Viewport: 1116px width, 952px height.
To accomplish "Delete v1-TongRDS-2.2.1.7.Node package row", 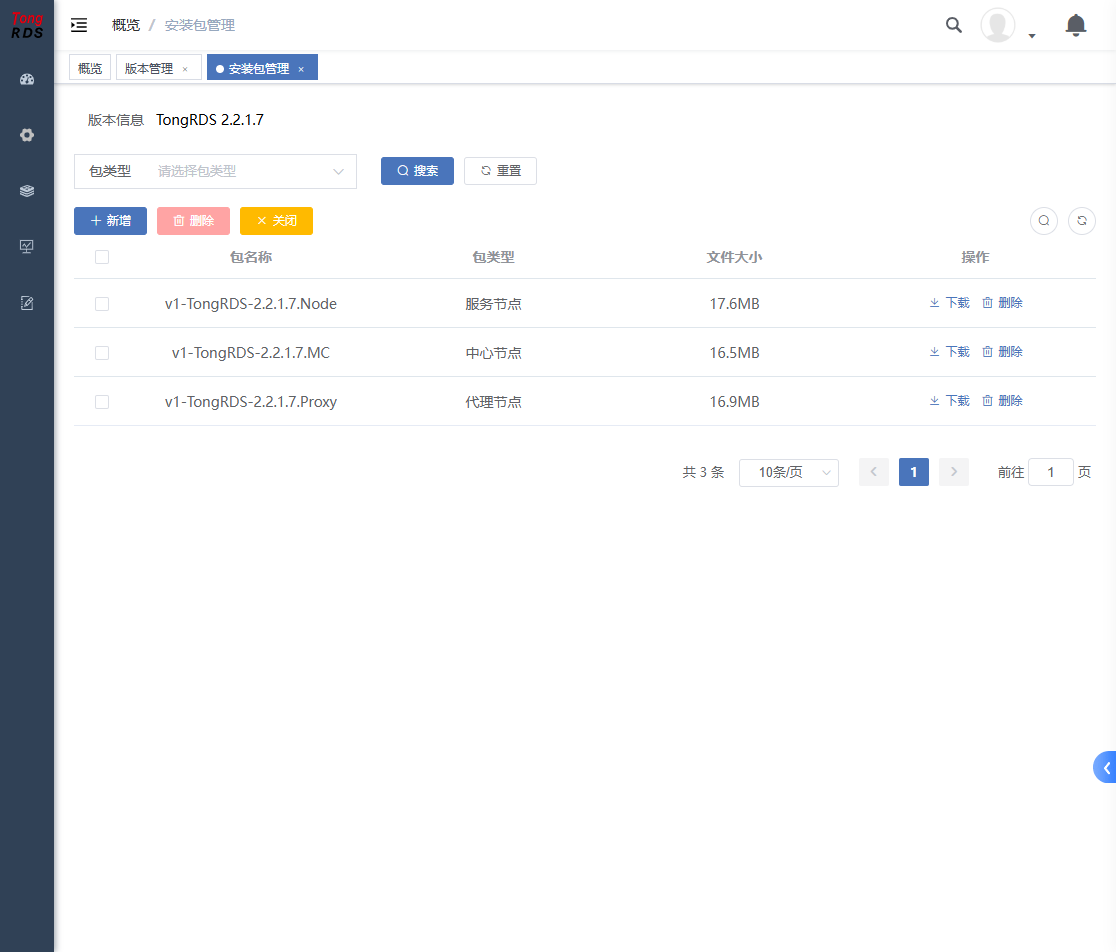I will [x=1002, y=303].
